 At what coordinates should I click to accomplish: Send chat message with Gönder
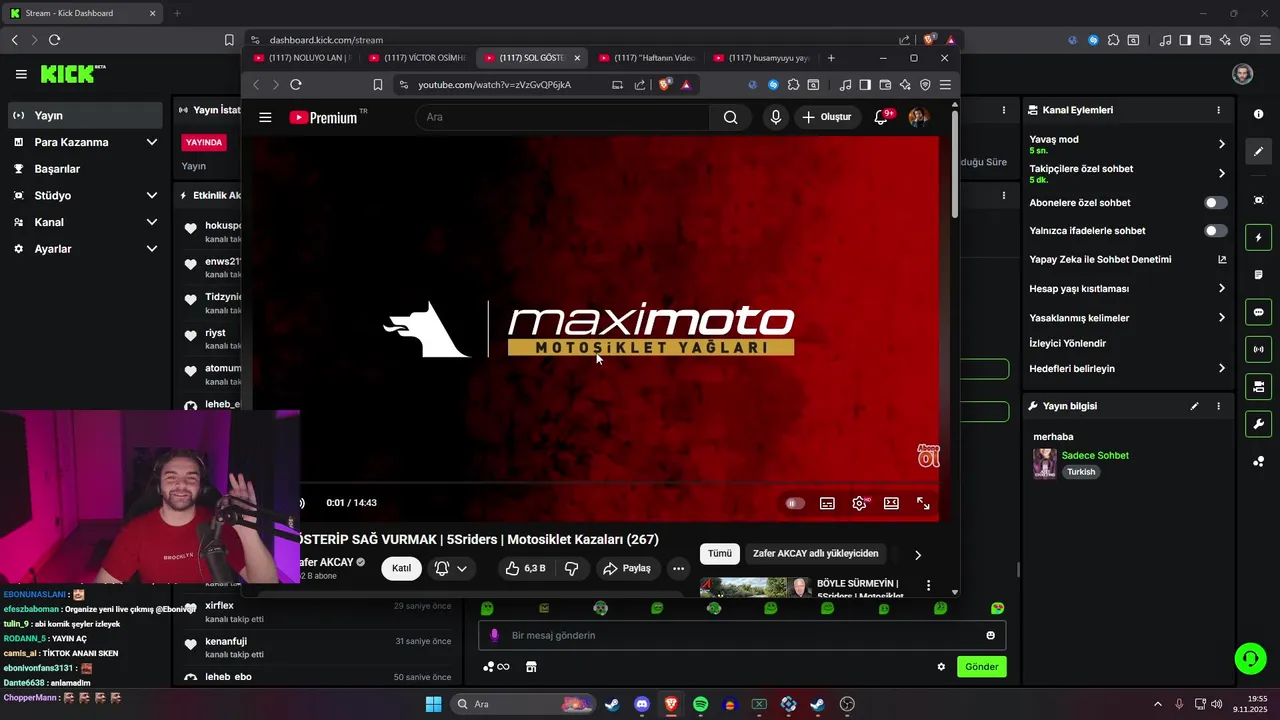click(x=982, y=667)
